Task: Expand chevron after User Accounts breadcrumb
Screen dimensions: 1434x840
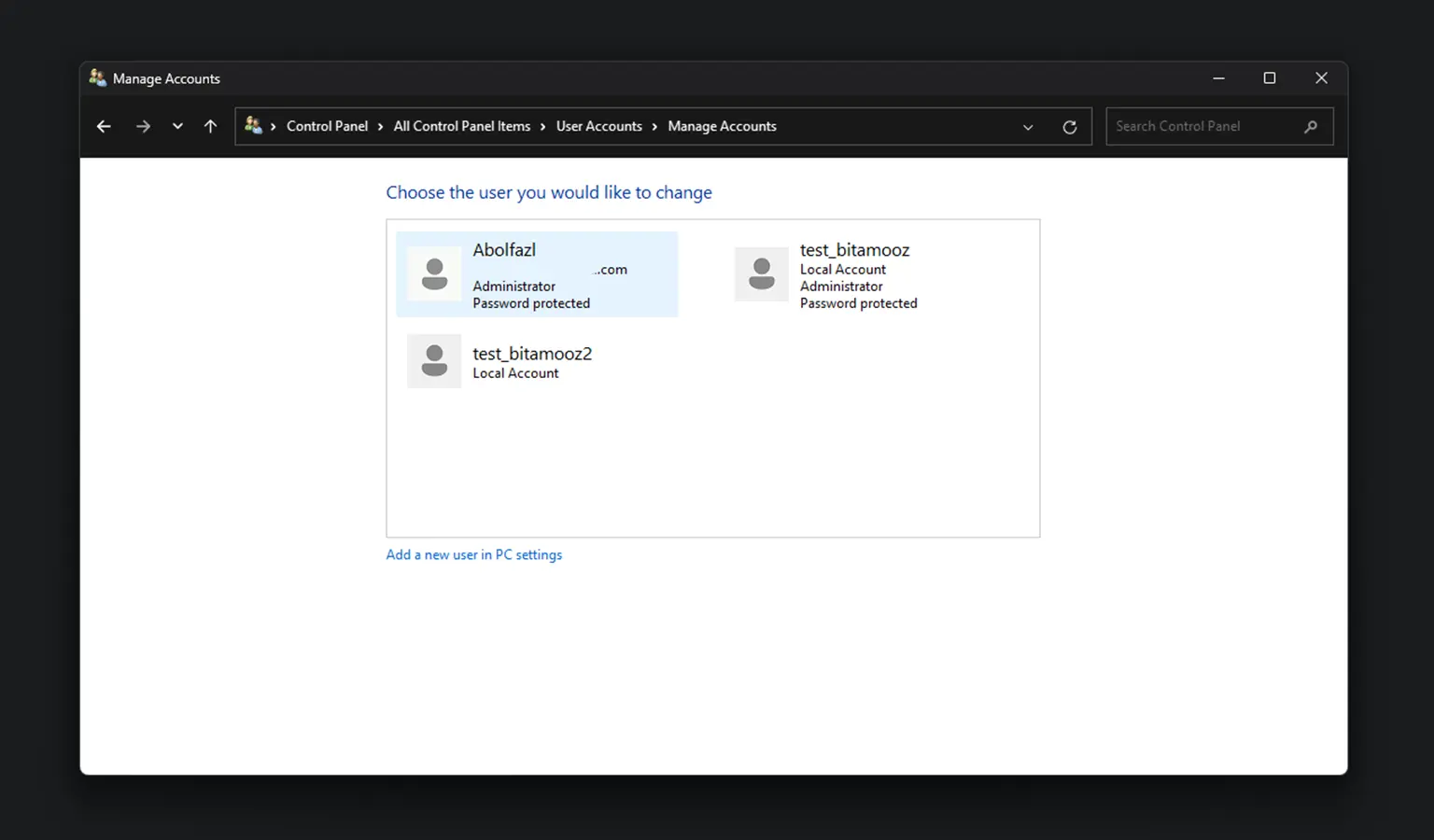Action: [654, 127]
